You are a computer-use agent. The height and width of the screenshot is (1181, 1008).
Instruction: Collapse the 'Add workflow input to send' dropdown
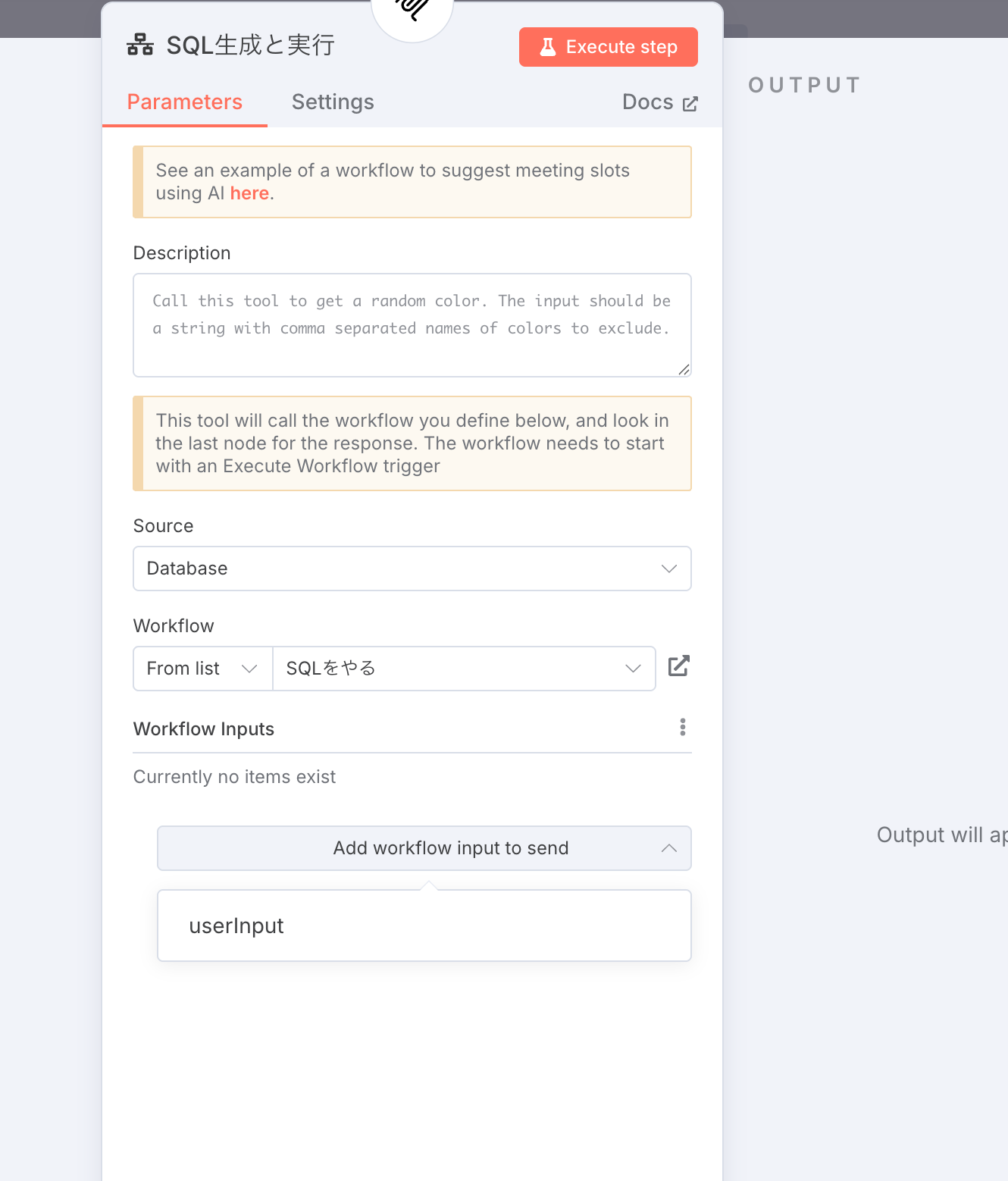tap(424, 848)
